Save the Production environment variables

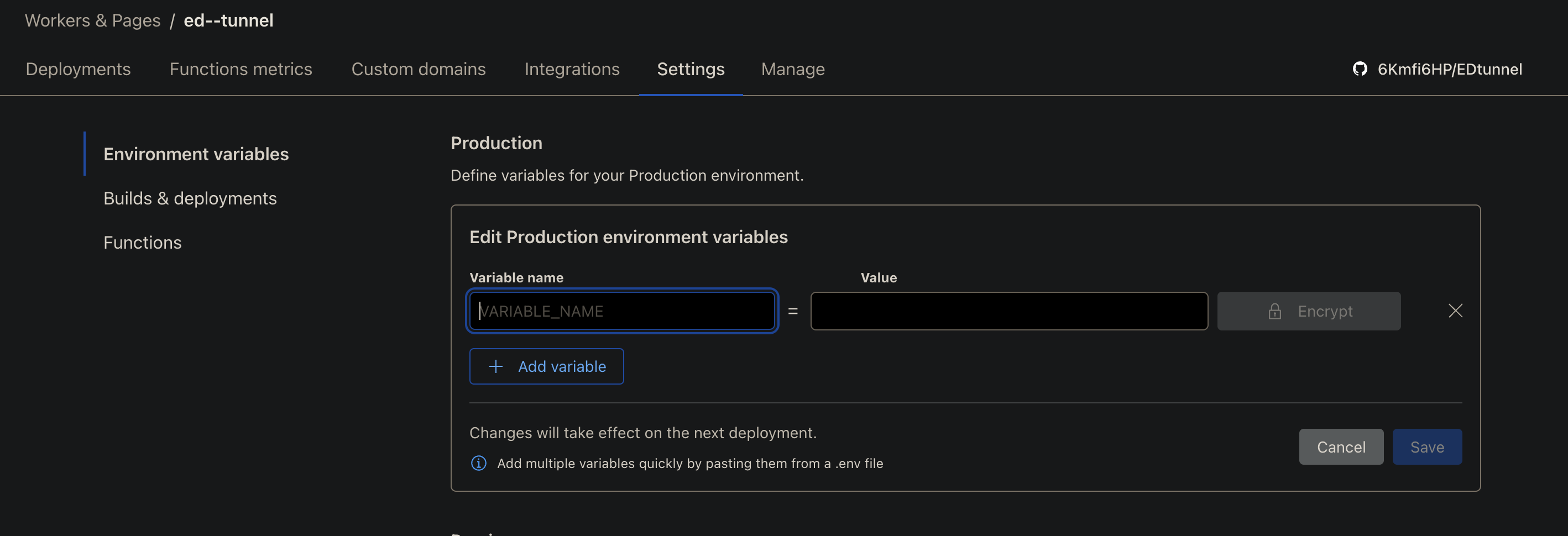coord(1426,447)
